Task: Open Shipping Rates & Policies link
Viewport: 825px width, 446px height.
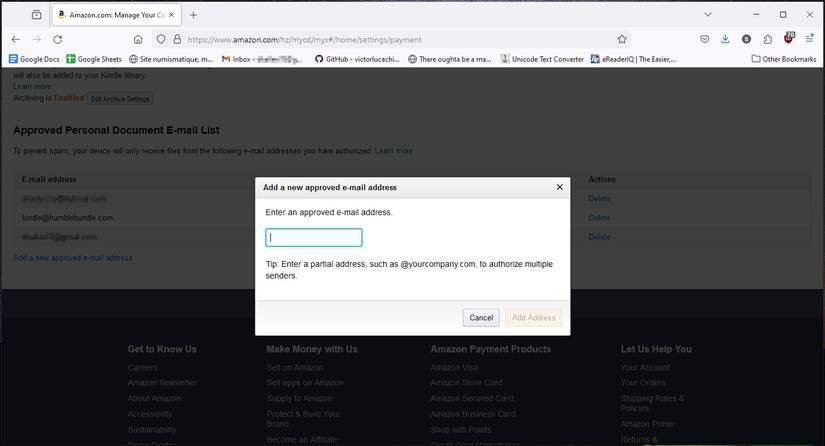Action: click(x=652, y=403)
